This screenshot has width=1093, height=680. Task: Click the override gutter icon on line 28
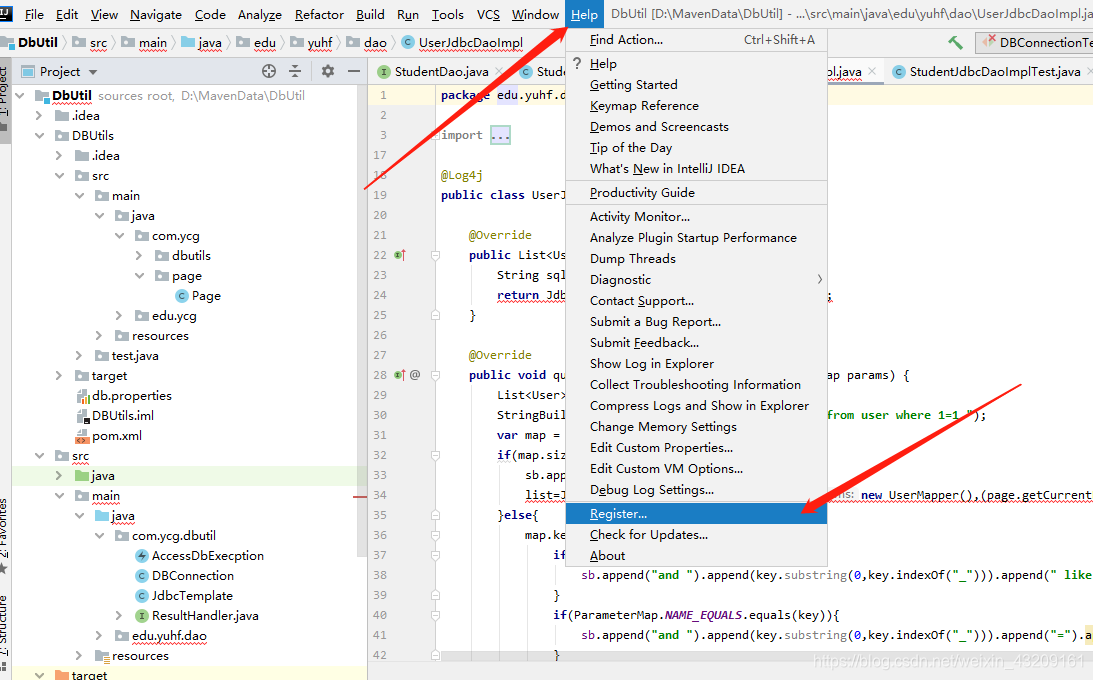pos(399,375)
